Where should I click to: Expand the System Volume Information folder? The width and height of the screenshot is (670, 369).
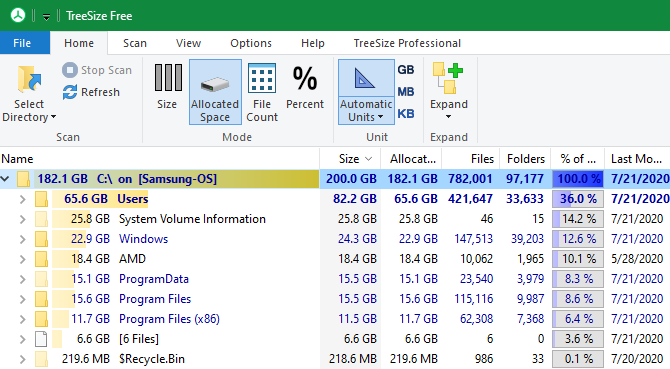pos(23,219)
